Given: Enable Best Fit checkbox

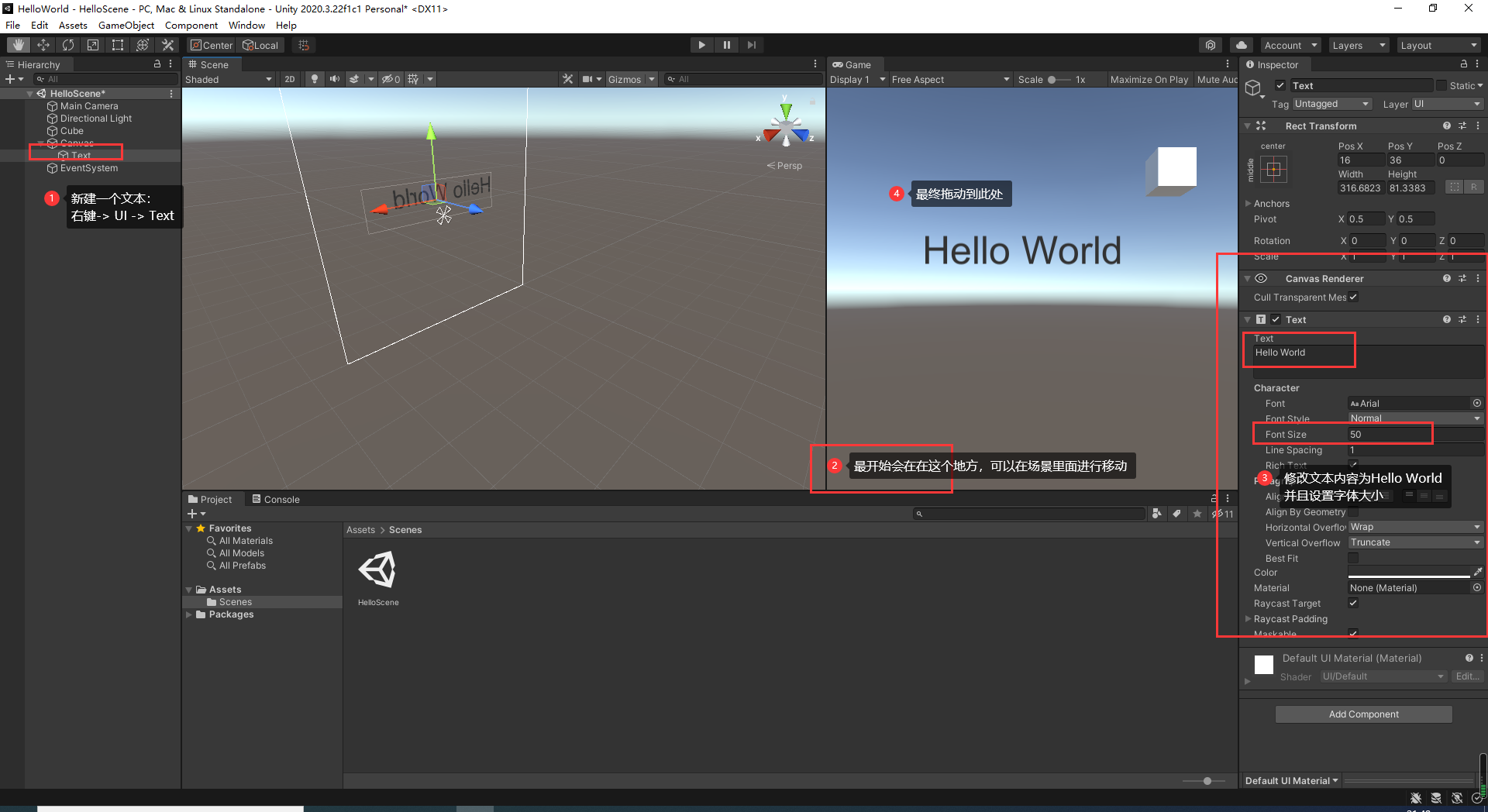Looking at the screenshot, I should click(1353, 558).
